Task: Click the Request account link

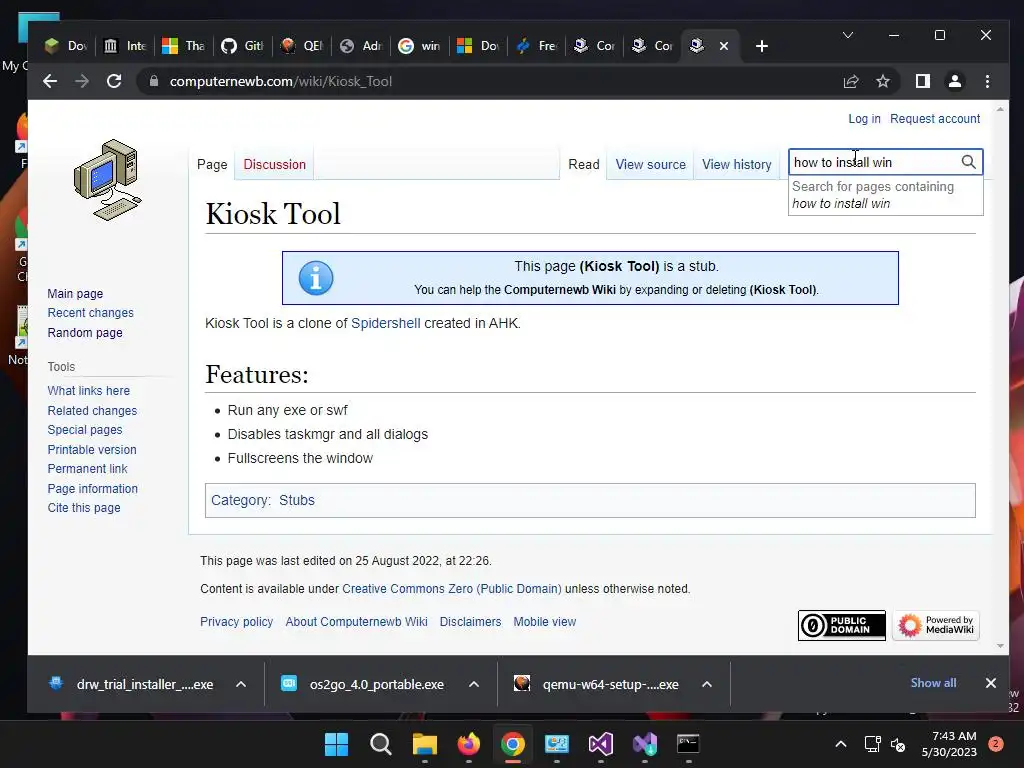Action: (x=935, y=119)
